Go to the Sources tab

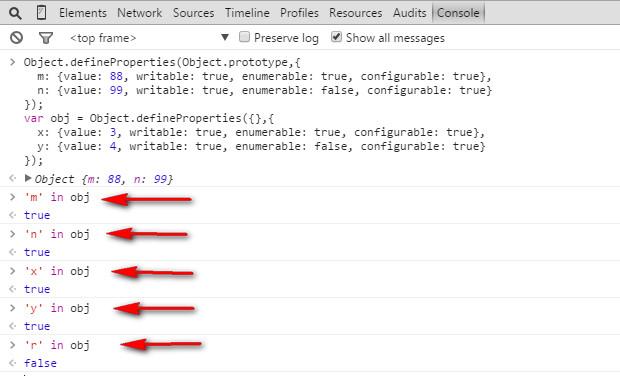[193, 13]
